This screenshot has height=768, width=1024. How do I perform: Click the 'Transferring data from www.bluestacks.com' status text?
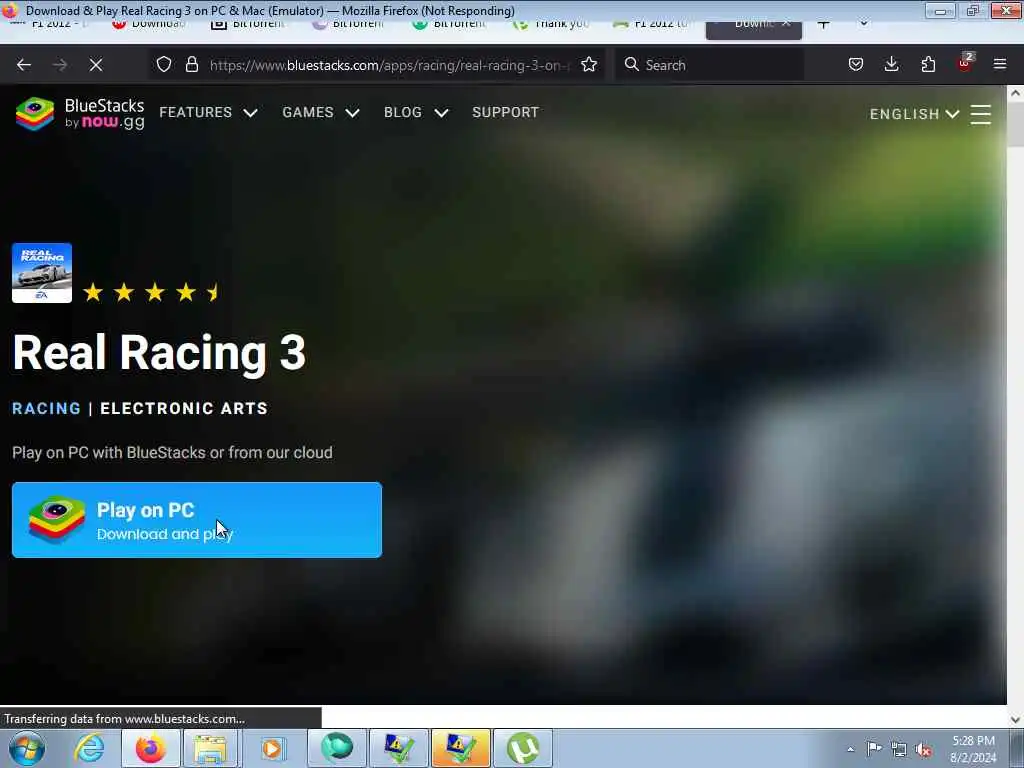[x=124, y=719]
